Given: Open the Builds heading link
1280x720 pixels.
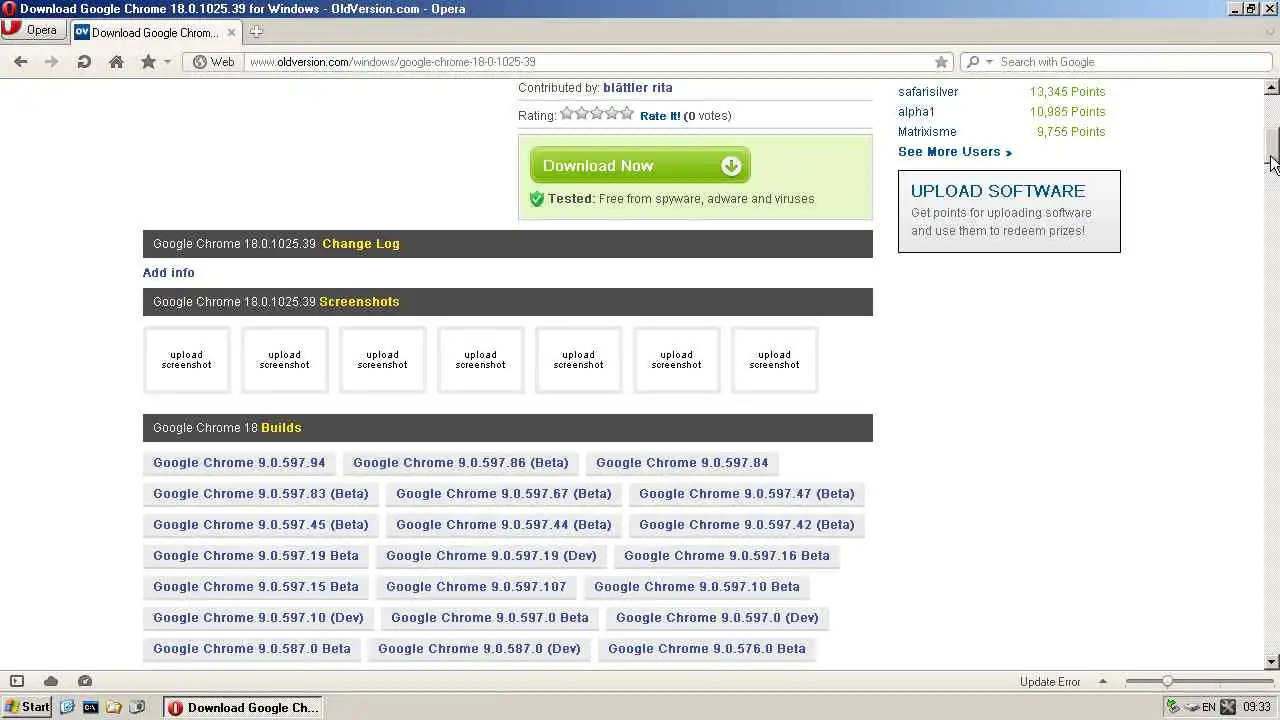Looking at the screenshot, I should click(x=281, y=428).
